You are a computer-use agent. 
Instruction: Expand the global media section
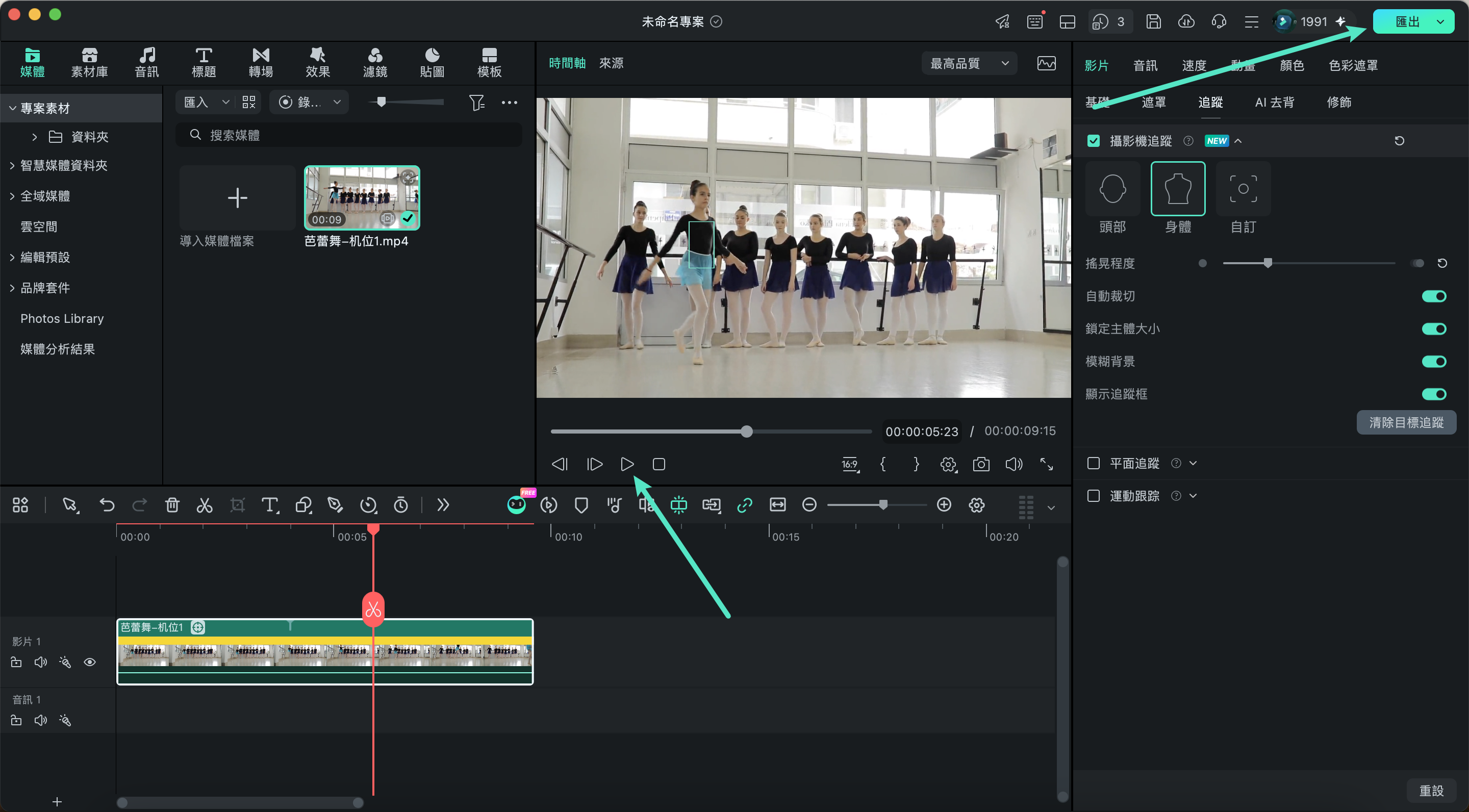point(12,196)
